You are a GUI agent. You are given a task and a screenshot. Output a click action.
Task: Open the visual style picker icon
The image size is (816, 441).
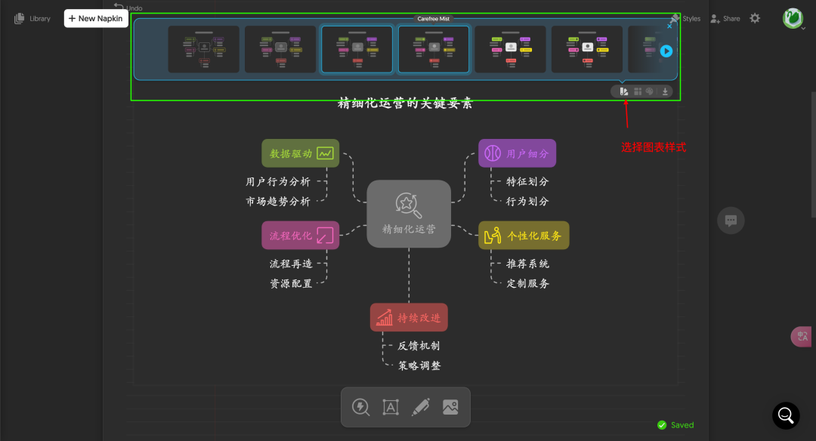pos(623,92)
